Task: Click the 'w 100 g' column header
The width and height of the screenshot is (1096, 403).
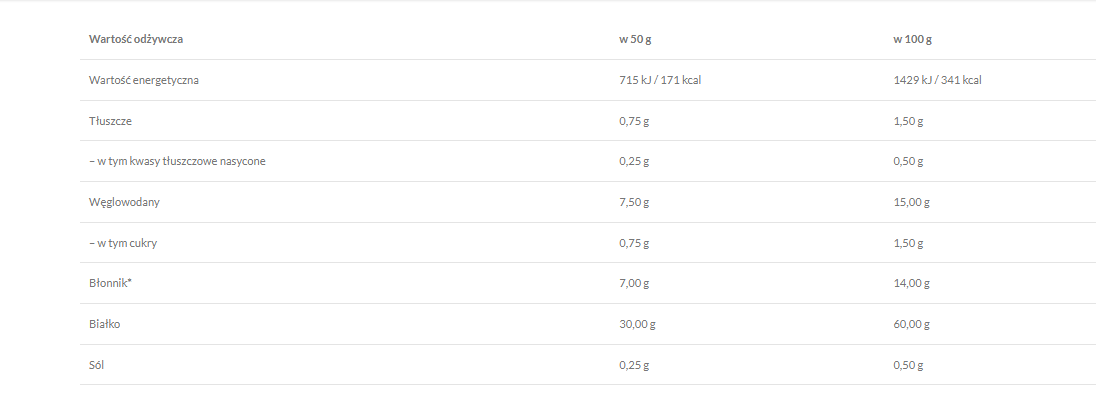Action: 912,40
